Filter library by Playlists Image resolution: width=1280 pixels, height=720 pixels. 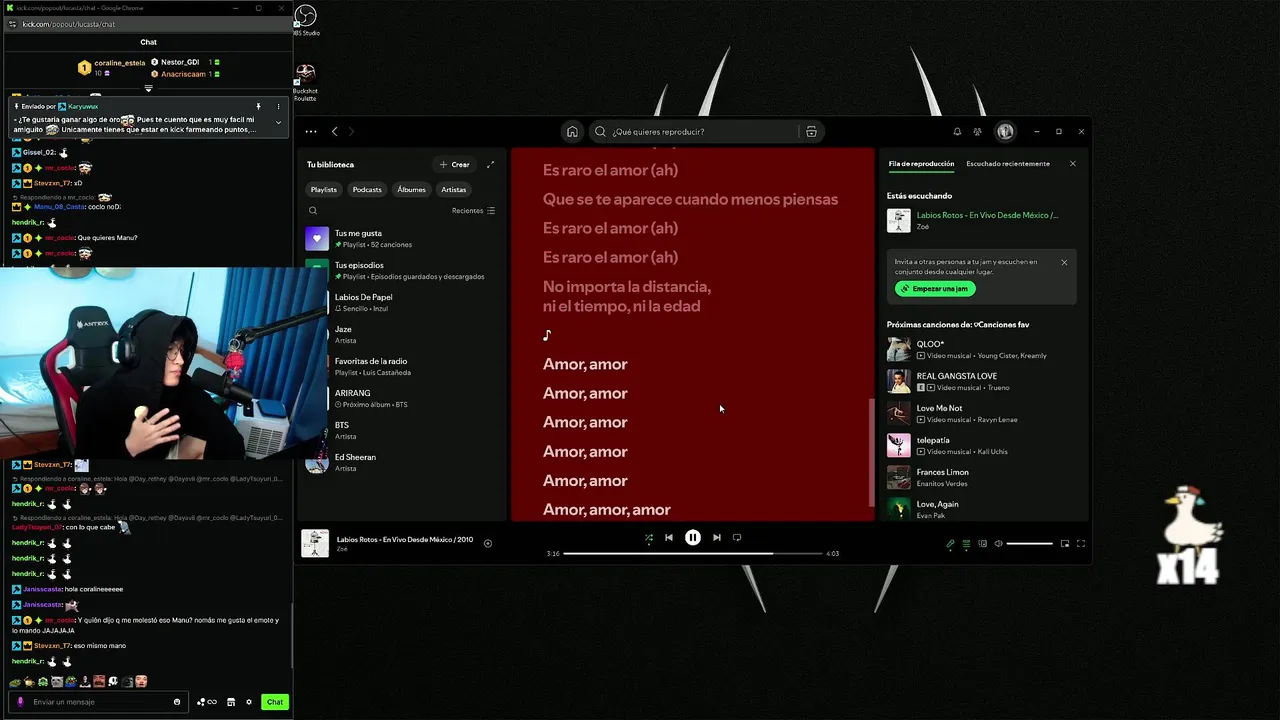(324, 189)
